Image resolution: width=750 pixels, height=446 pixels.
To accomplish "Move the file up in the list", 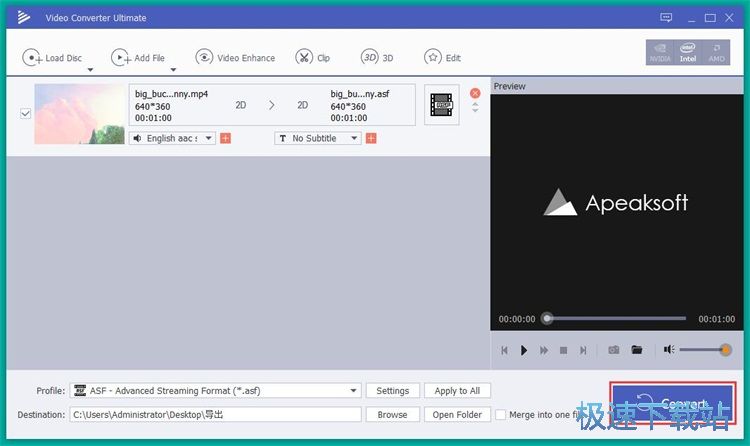I will click(475, 104).
